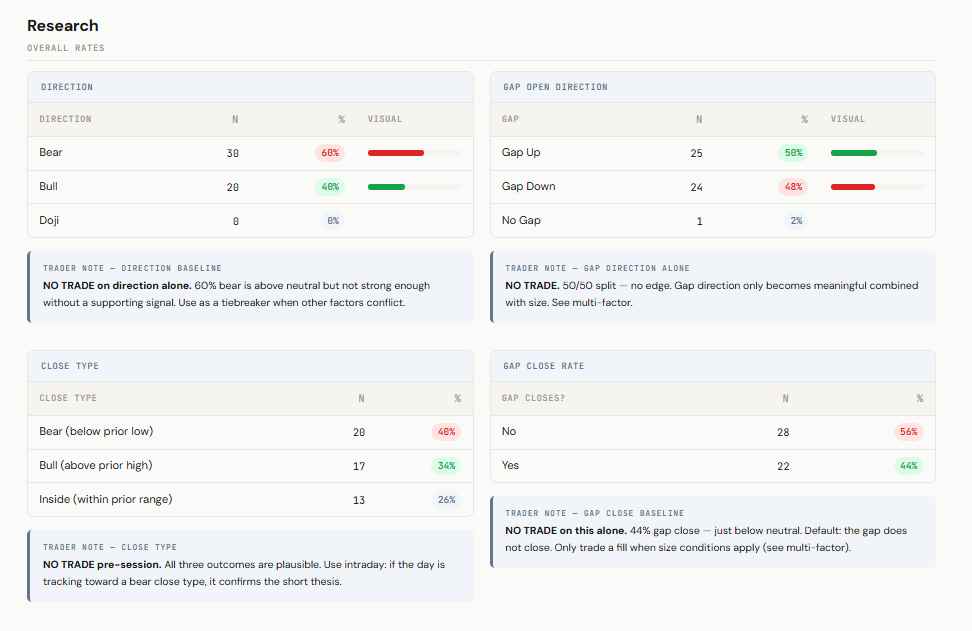Viewport: 972px width, 631px height.
Task: Click the Research page heading
Action: (x=63, y=26)
